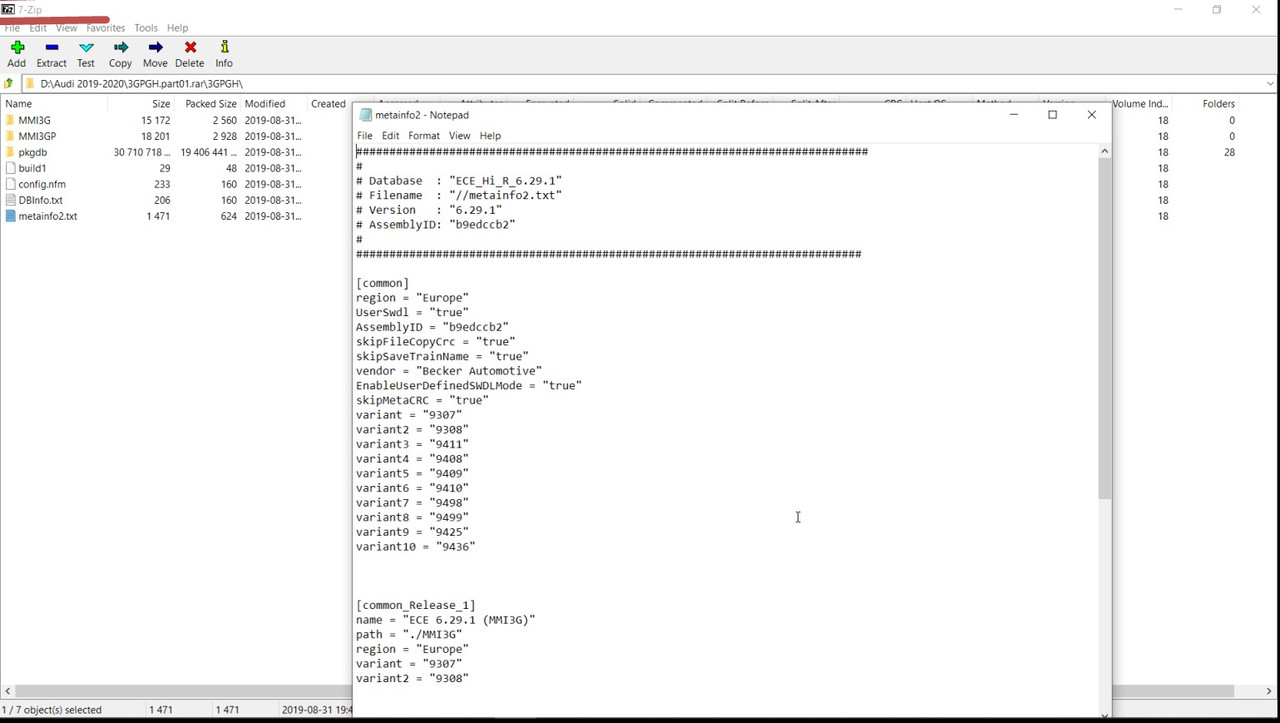Screen dimensions: 1280x723
Task: Open Notepad Help menu
Action: point(490,136)
